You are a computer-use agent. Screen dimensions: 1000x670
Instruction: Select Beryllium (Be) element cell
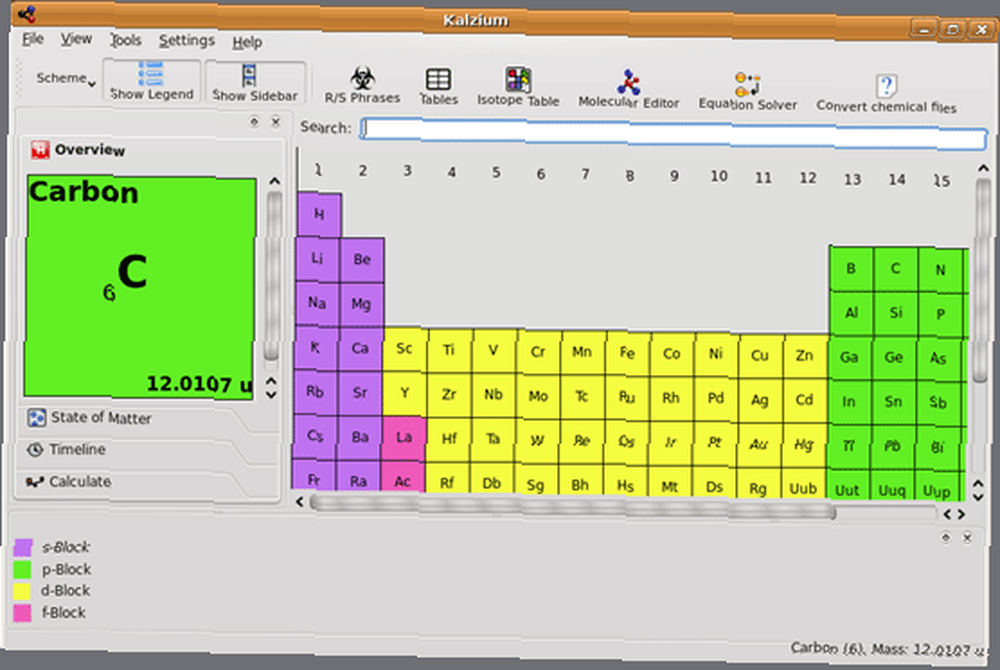coord(362,259)
